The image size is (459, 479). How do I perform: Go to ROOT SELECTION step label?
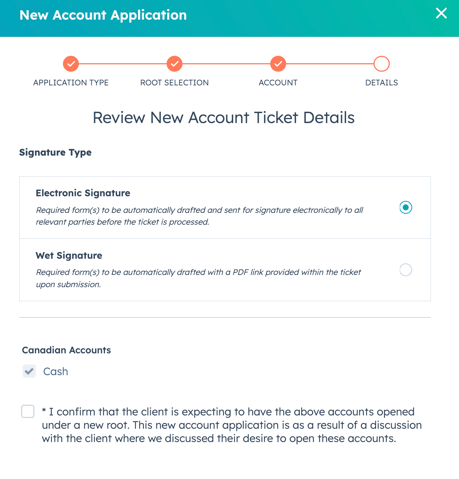pyautogui.click(x=174, y=83)
